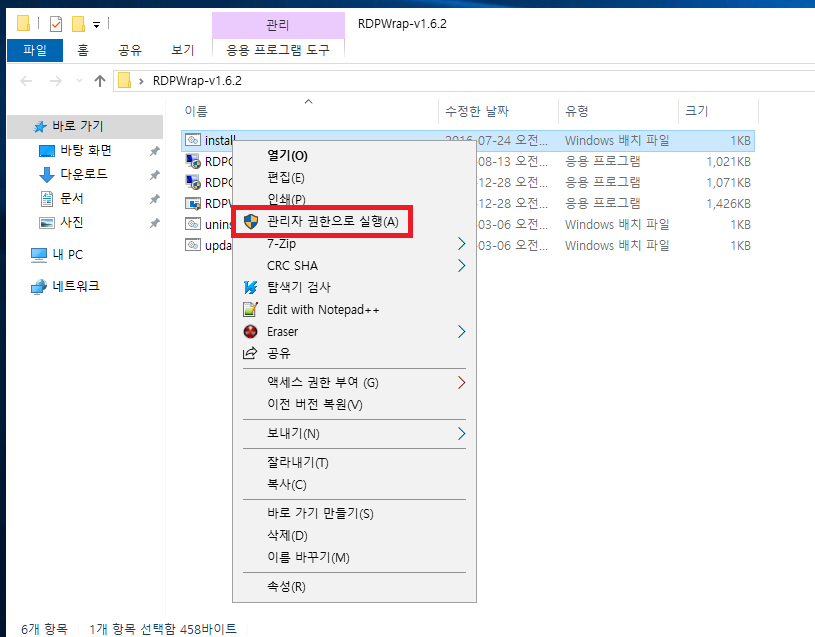The image size is (815, 637).
Task: Click the pin icon beside 바탕 화면
Action: pyautogui.click(x=154, y=151)
